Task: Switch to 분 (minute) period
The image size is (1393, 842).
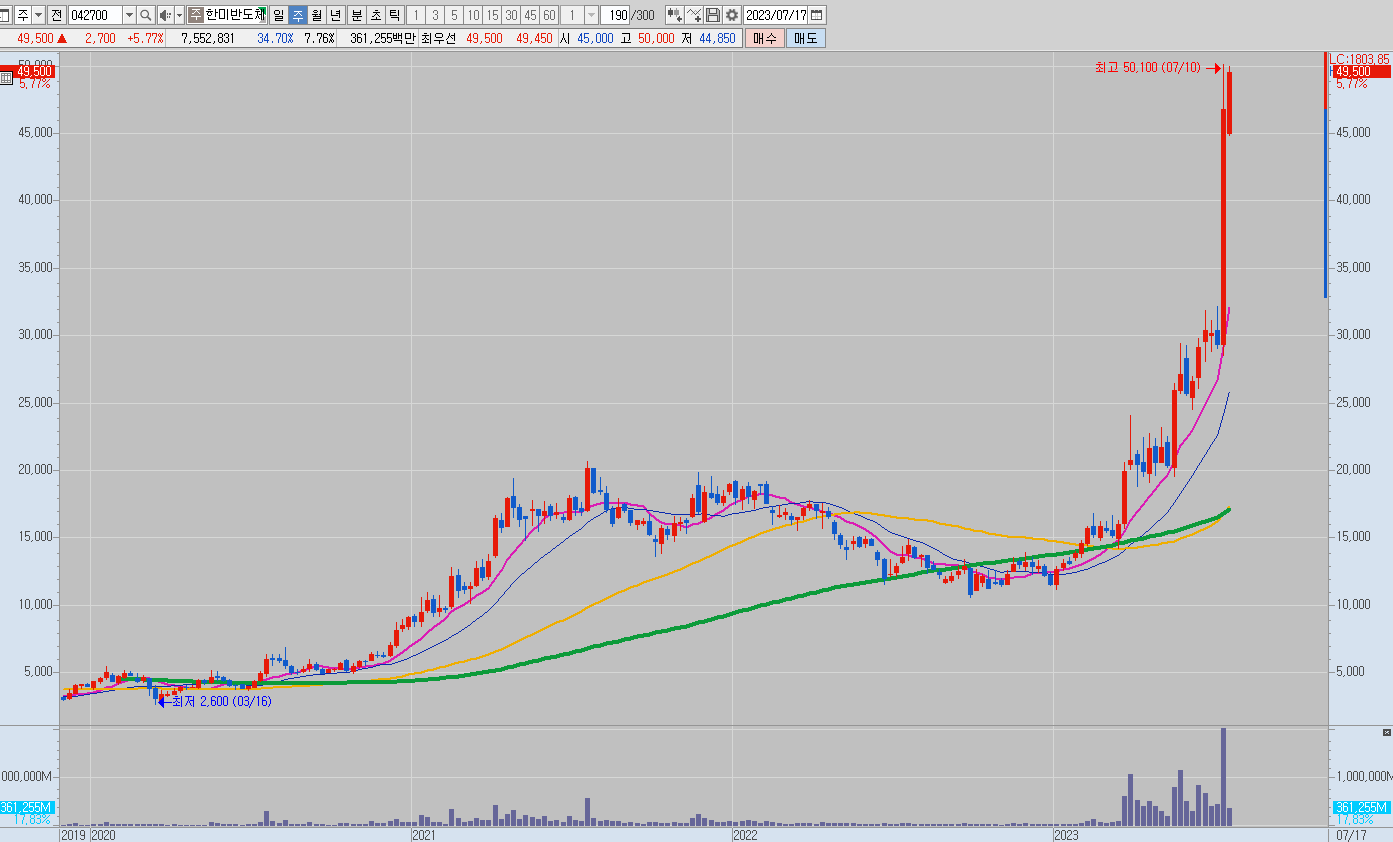Action: (356, 15)
